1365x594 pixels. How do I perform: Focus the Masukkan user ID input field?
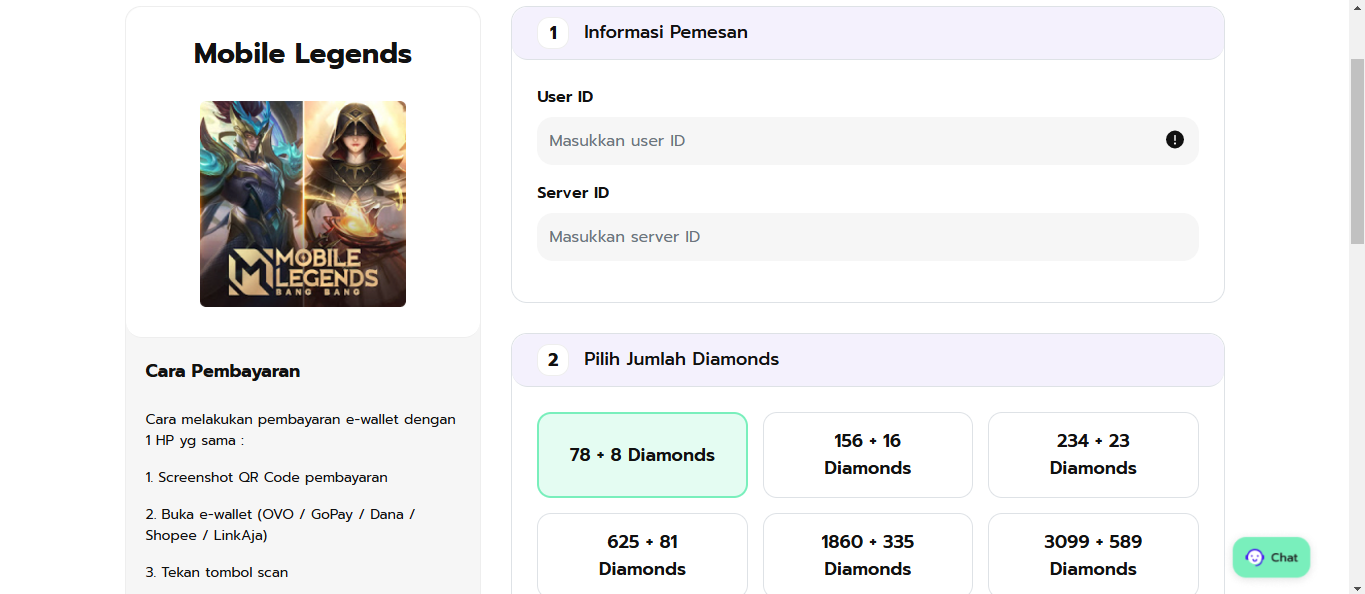868,141
